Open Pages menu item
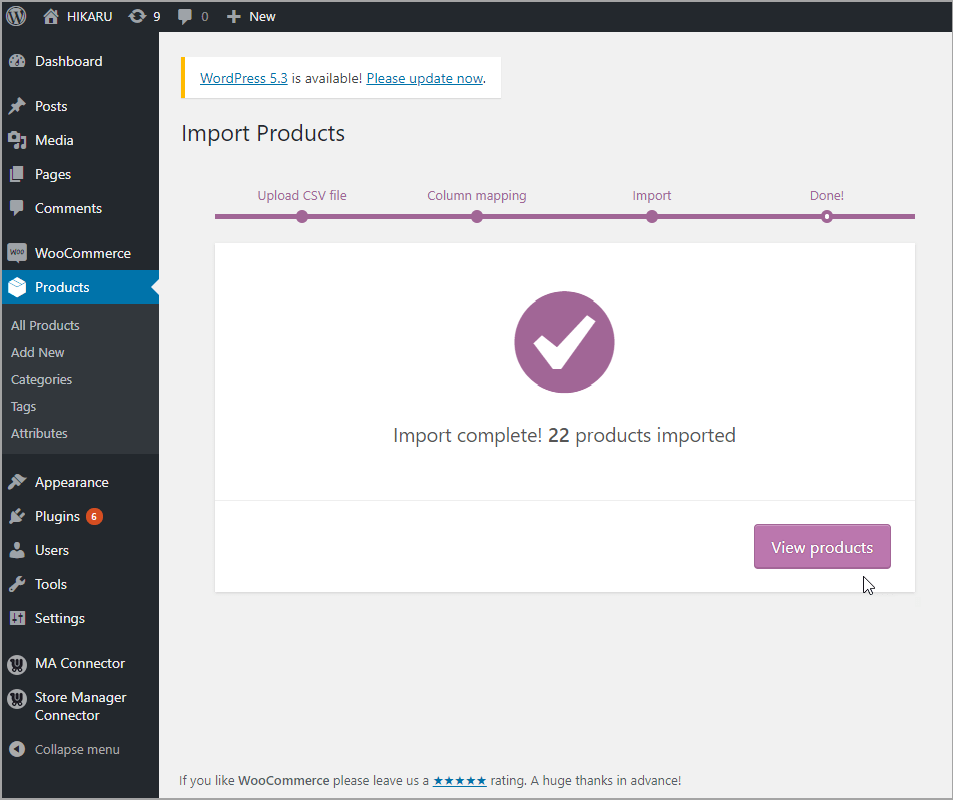This screenshot has height=800, width=953. click(x=53, y=174)
